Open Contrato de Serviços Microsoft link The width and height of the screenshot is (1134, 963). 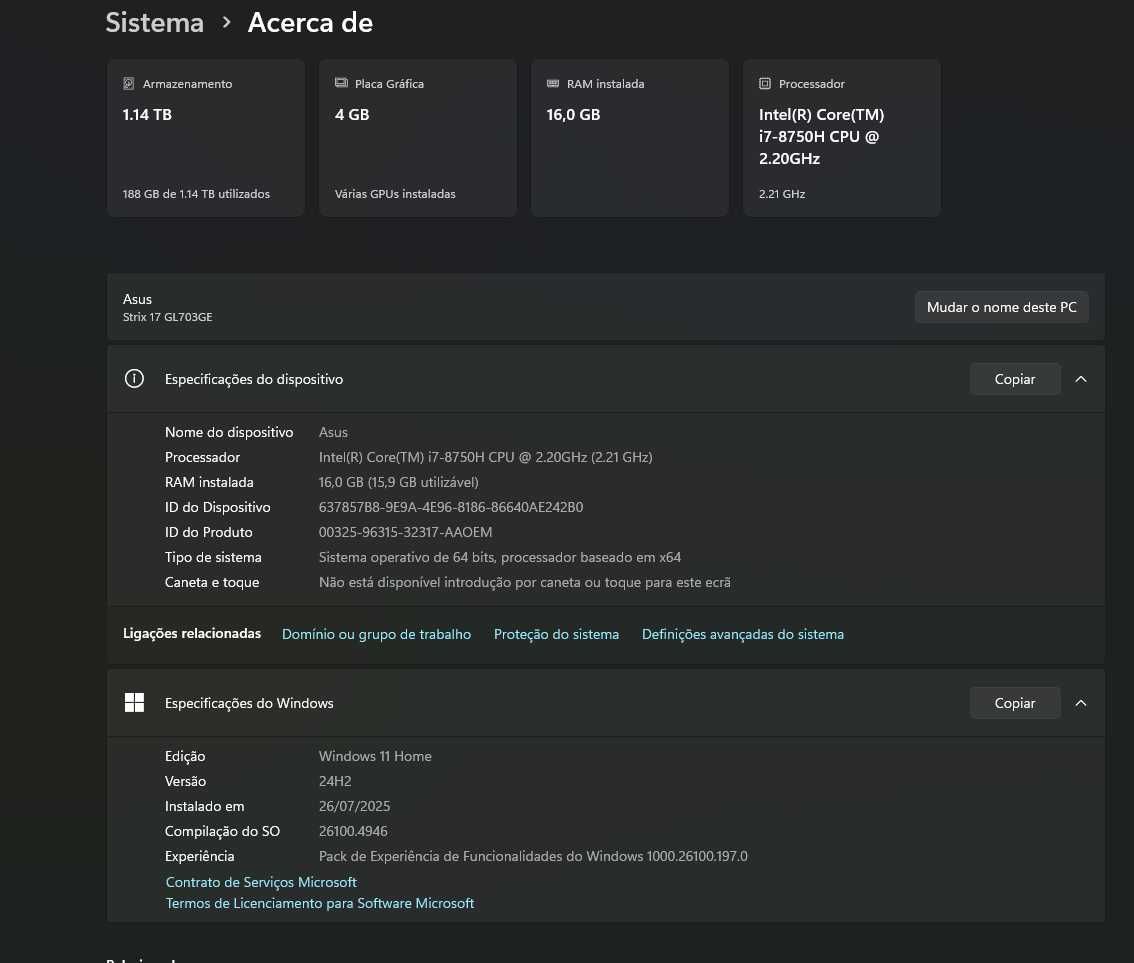click(x=261, y=882)
